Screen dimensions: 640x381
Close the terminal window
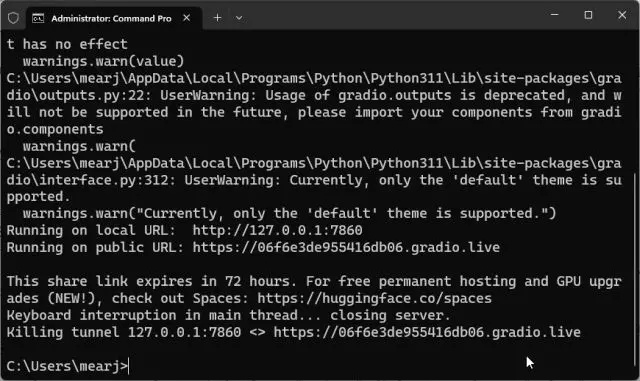tap(622, 15)
